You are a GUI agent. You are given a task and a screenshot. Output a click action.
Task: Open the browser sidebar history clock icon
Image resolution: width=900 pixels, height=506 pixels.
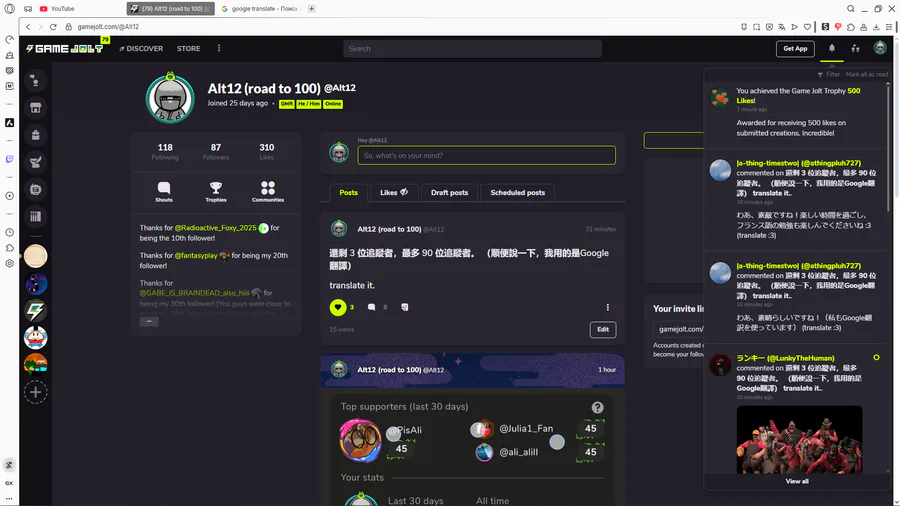point(9,232)
